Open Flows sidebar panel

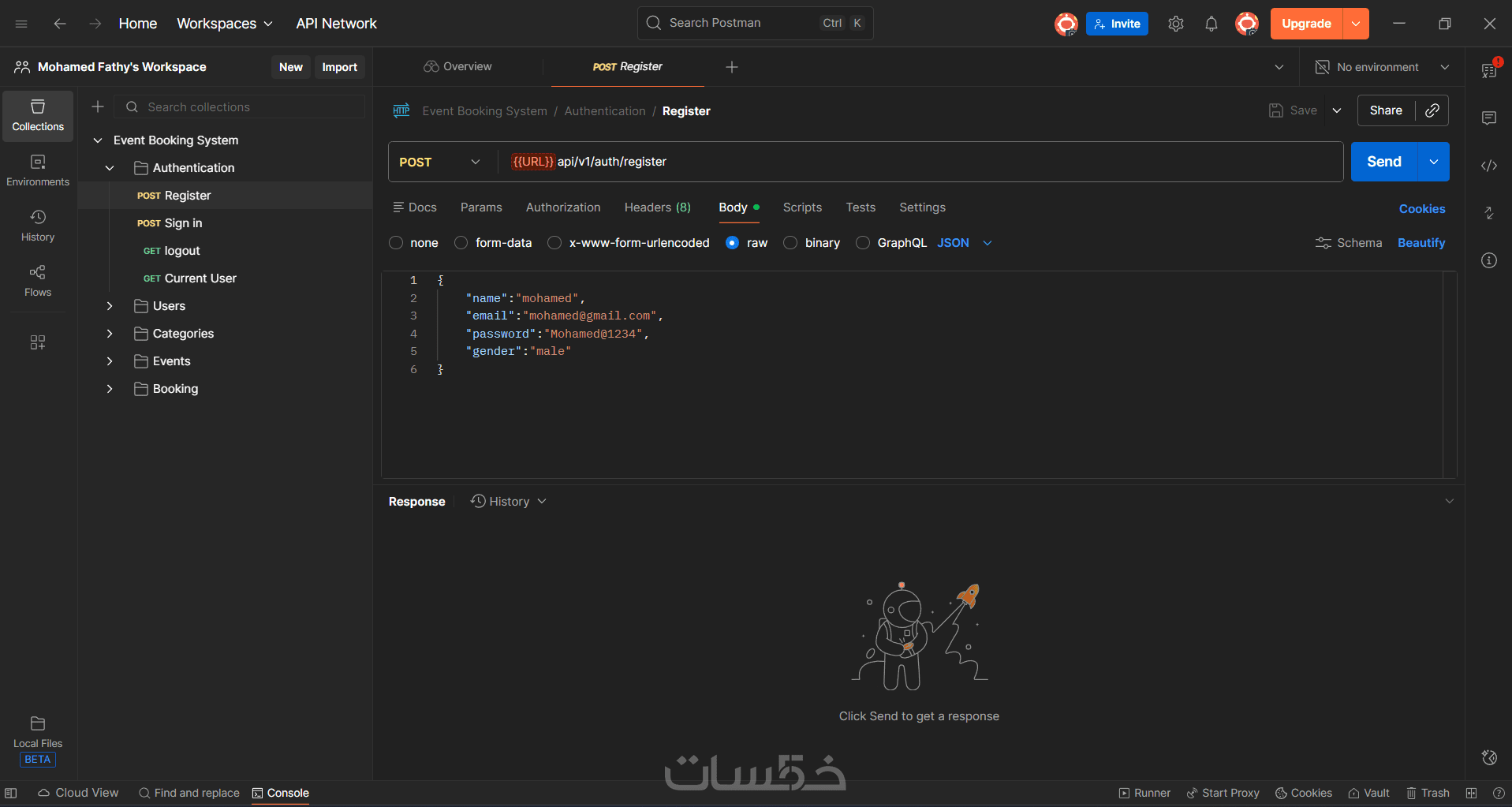coord(38,282)
